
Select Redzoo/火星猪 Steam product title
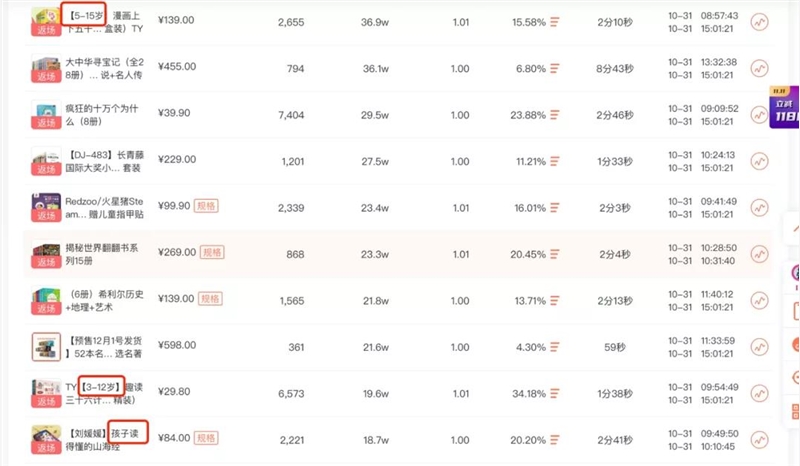[104, 208]
